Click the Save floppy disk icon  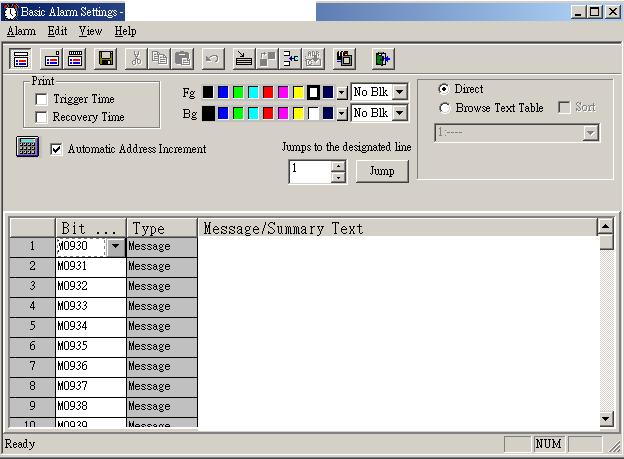click(104, 59)
